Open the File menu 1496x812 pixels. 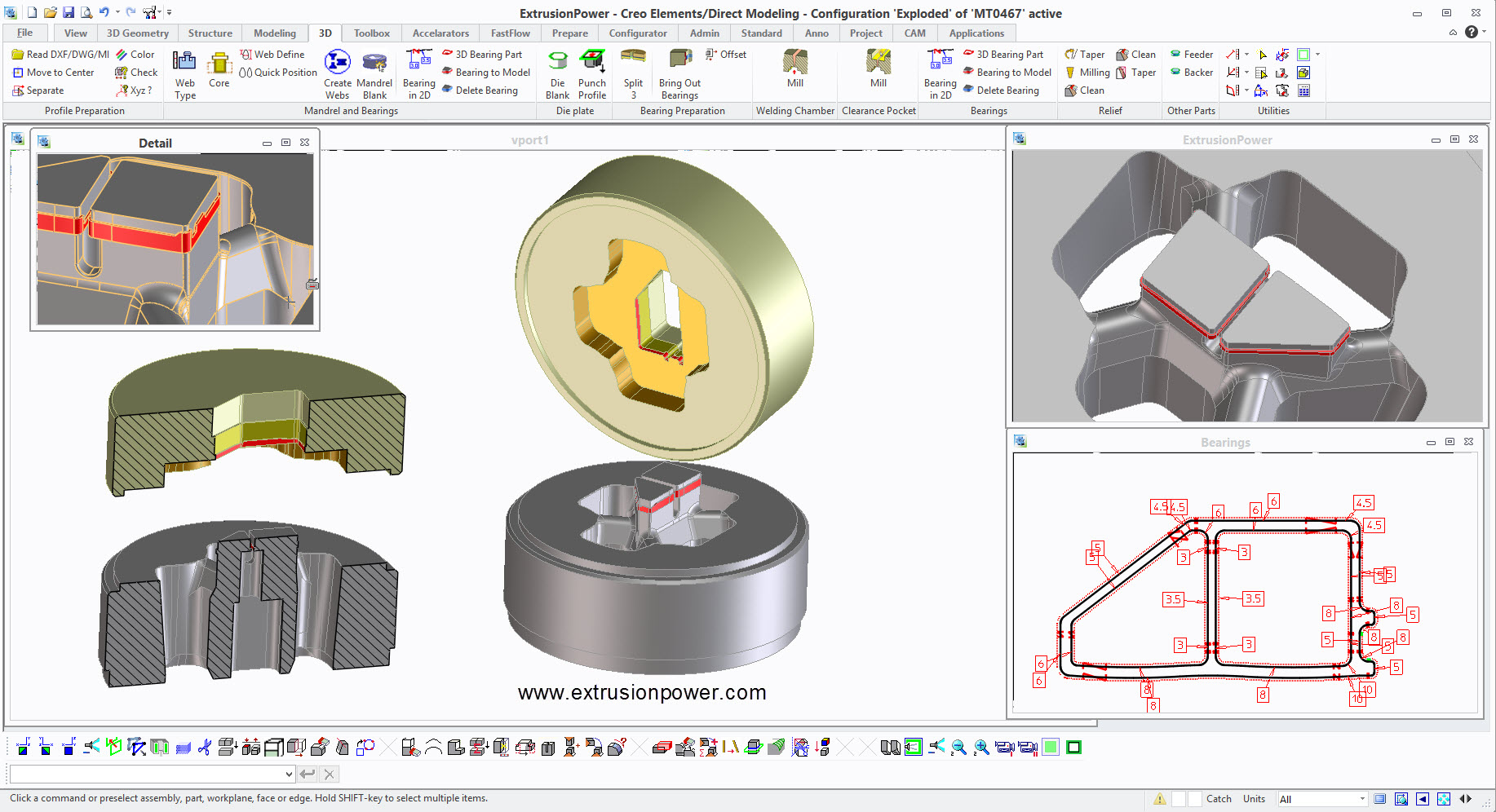click(25, 33)
